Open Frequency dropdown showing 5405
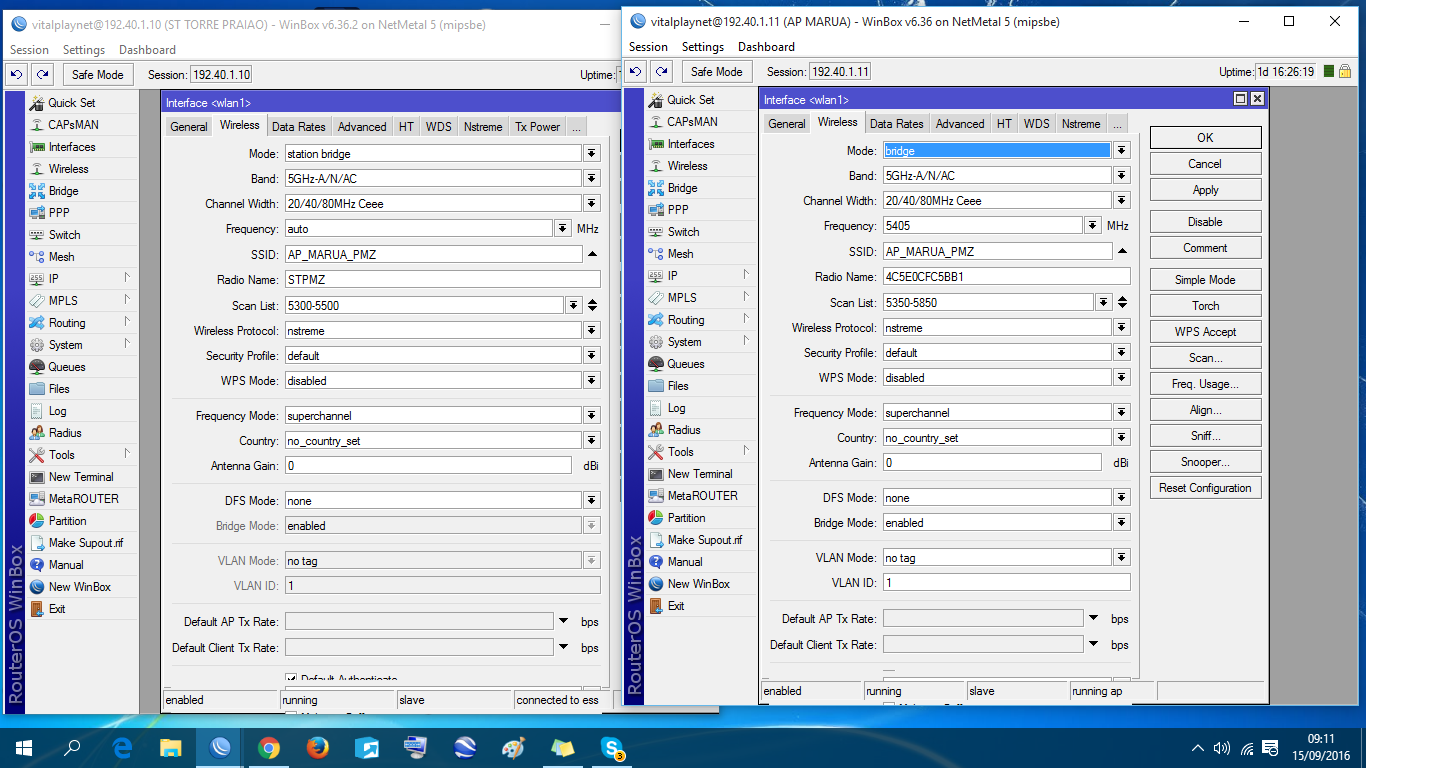Screen dimensions: 1447x768 click(x=1093, y=226)
